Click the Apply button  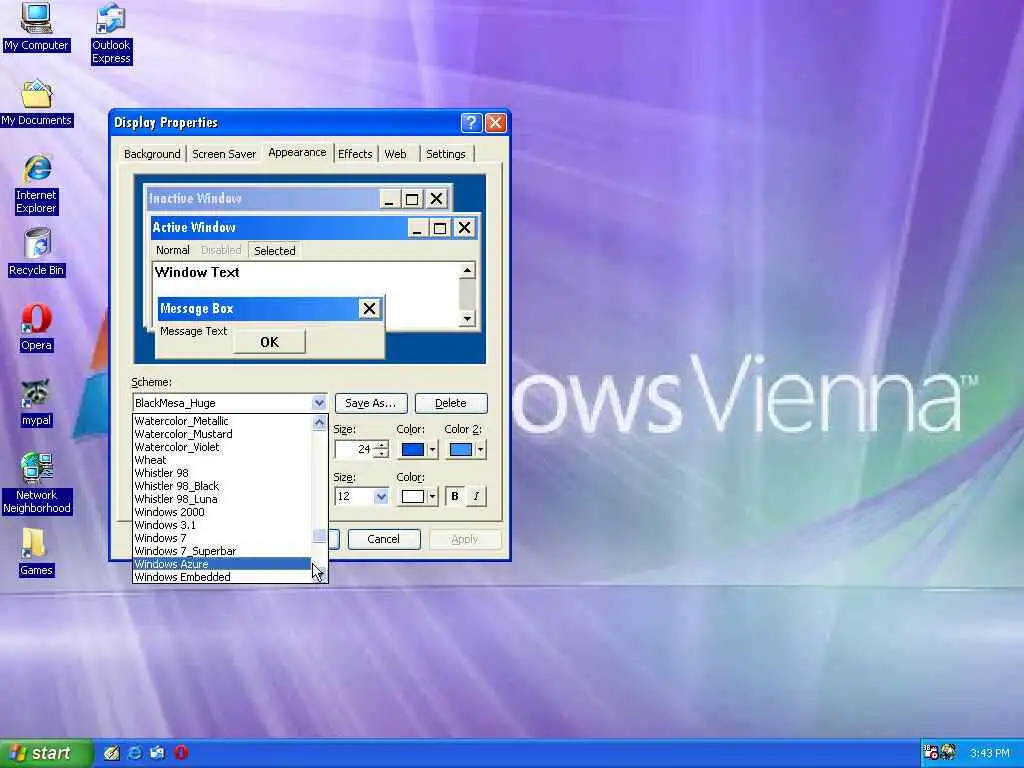465,539
